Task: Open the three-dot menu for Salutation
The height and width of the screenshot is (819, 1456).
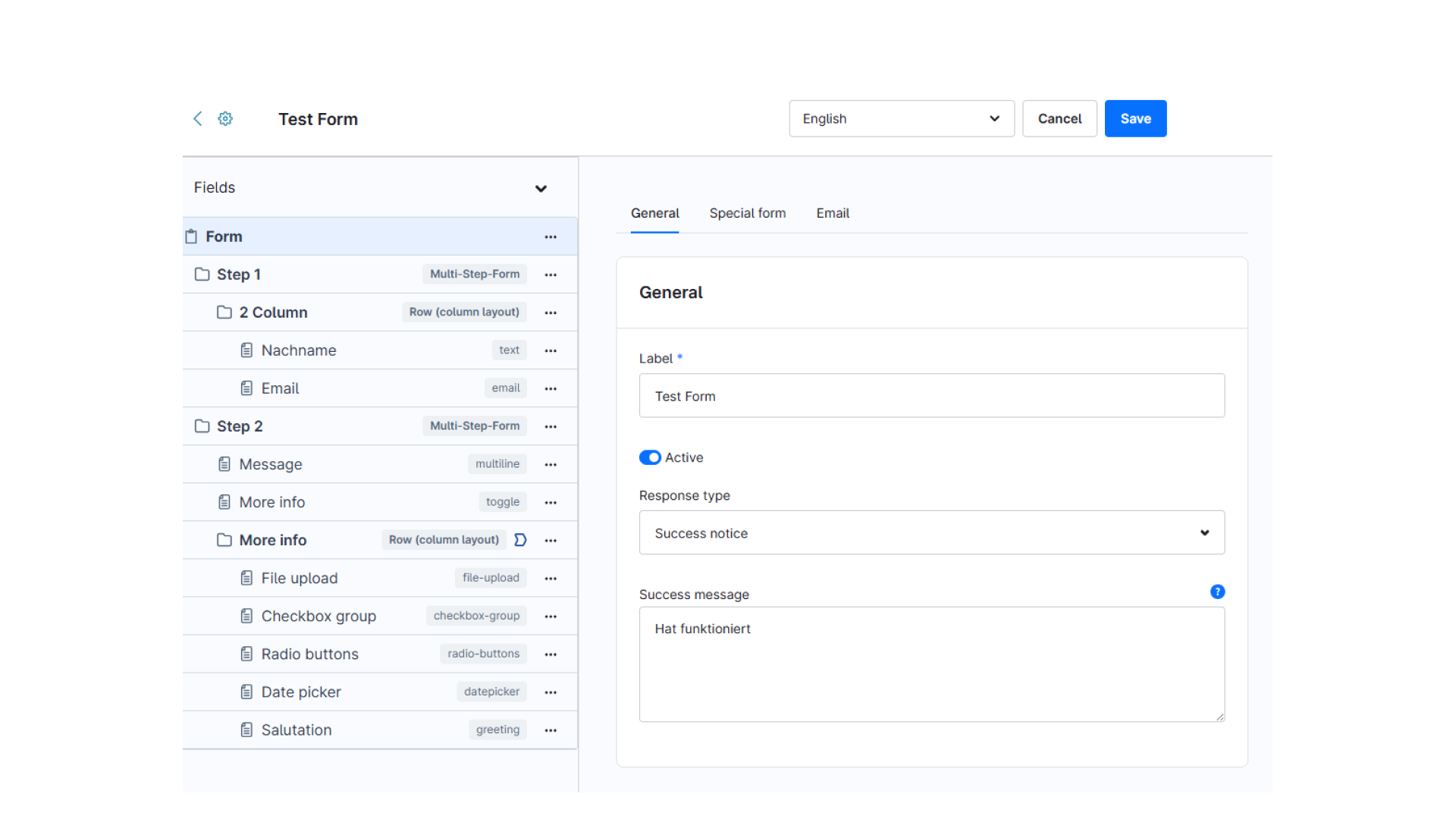Action: click(x=551, y=730)
